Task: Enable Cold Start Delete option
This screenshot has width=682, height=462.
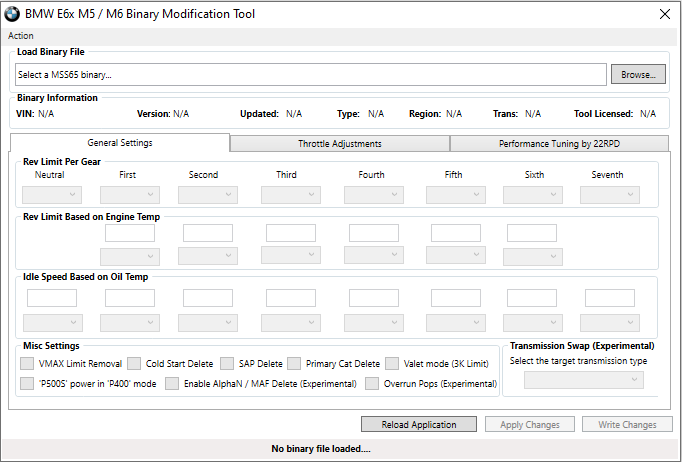Action: coord(134,363)
